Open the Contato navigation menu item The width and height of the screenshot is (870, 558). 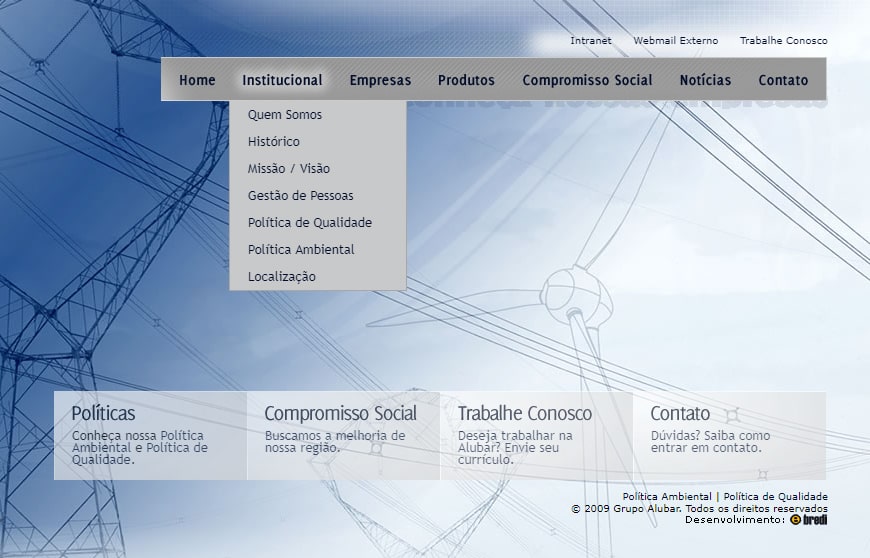[783, 80]
